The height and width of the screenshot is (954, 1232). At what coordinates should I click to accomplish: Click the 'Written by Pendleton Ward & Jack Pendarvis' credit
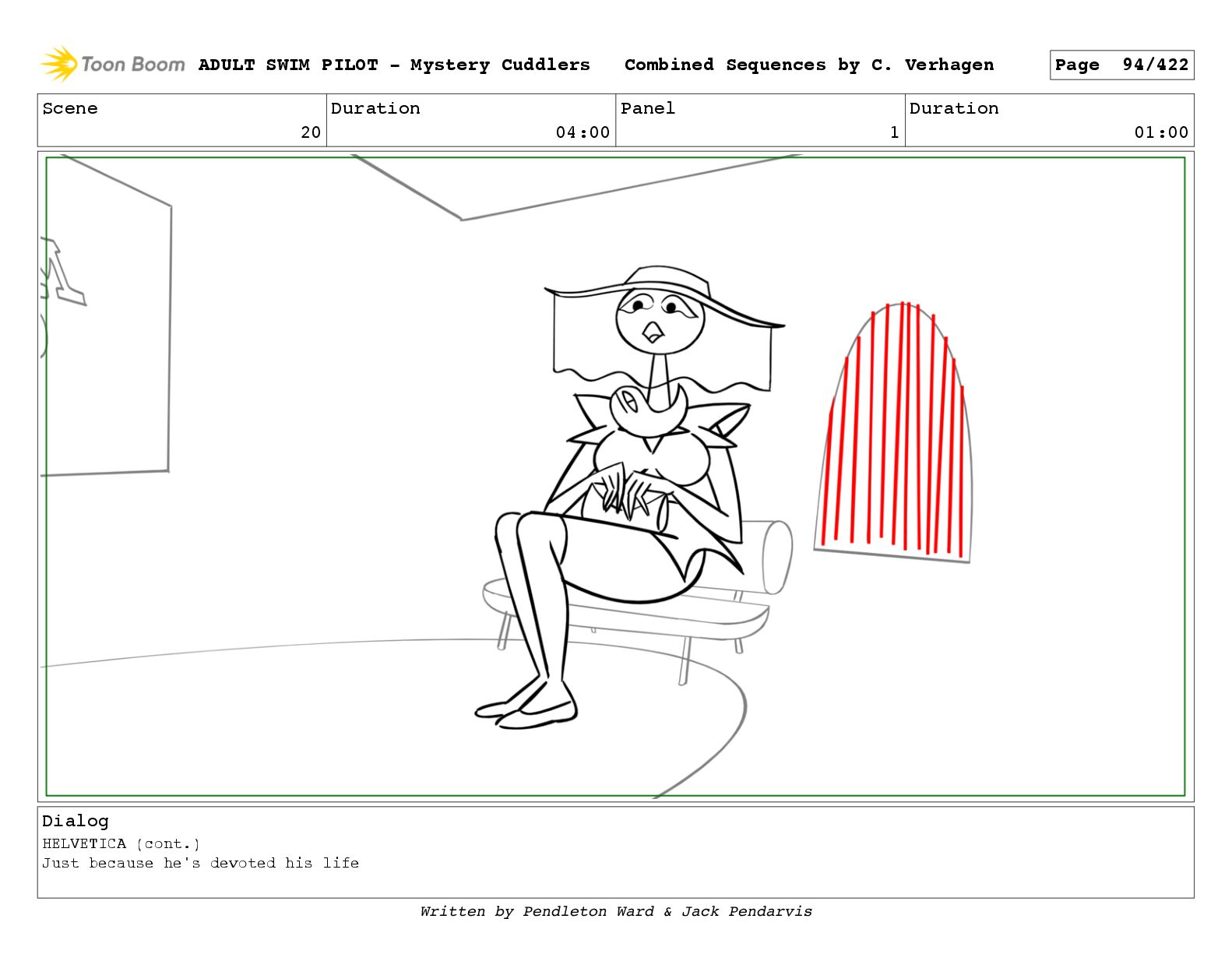[616, 911]
